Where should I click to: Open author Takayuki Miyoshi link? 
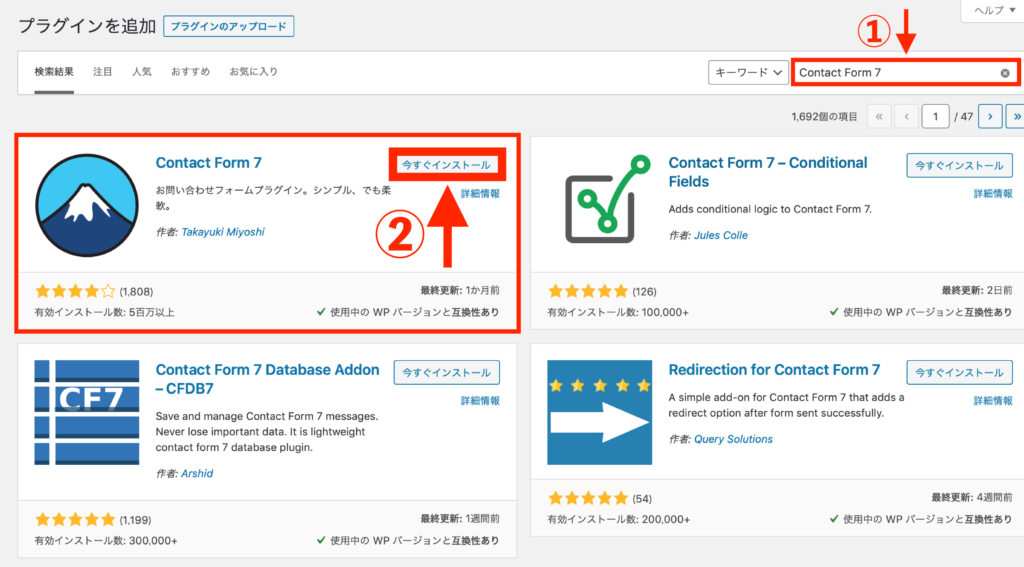[223, 232]
